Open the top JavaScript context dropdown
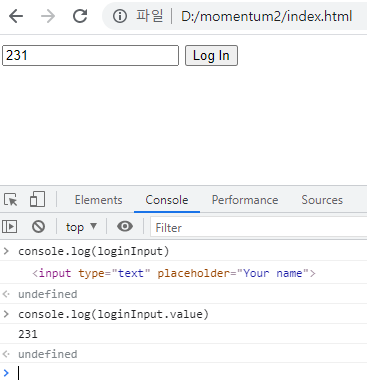The height and width of the screenshot is (388, 367). tap(81, 227)
